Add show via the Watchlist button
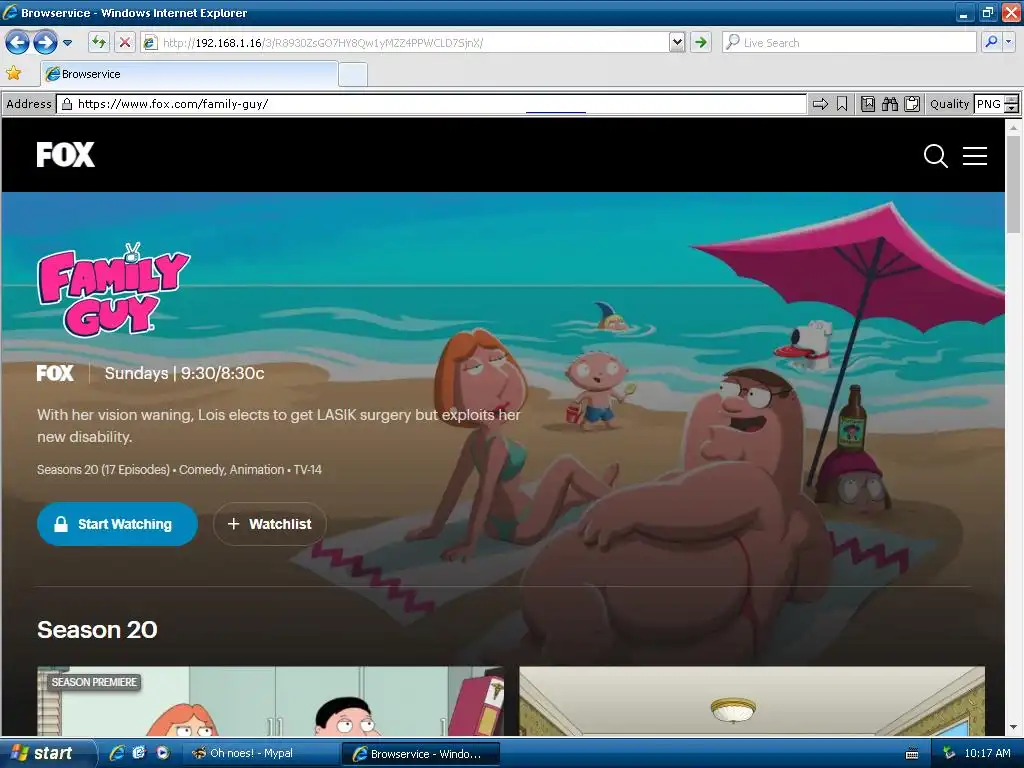Screen dimensions: 1024x768 tap(270, 524)
